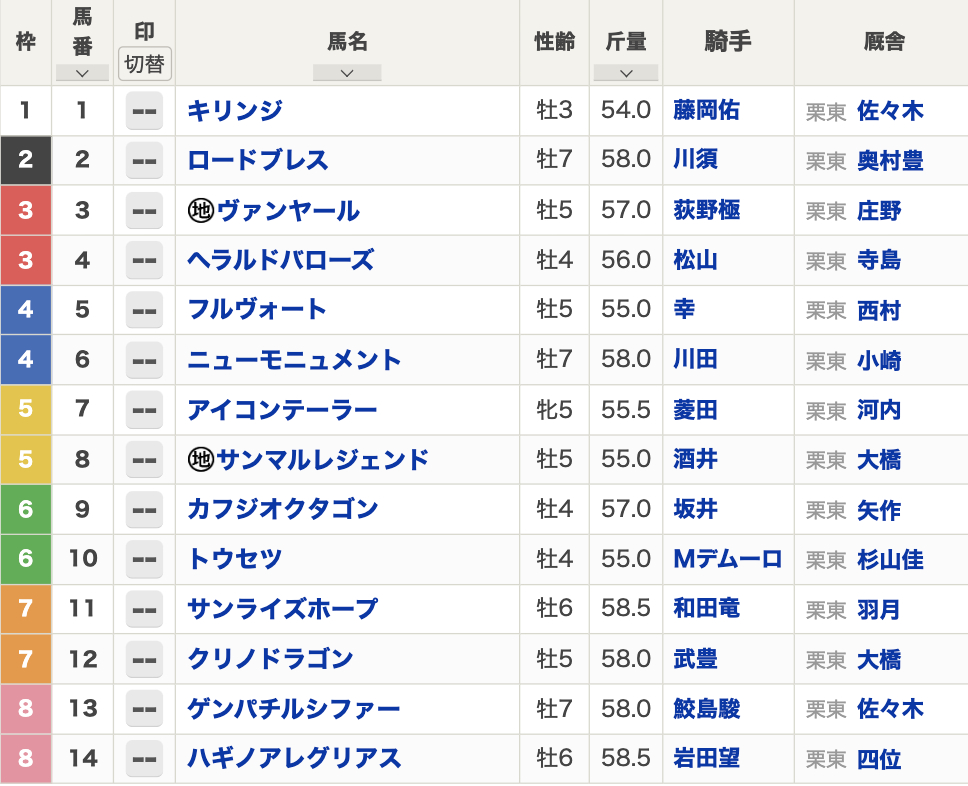
Task: Open jockey 川須 profile link
Action: point(695,159)
